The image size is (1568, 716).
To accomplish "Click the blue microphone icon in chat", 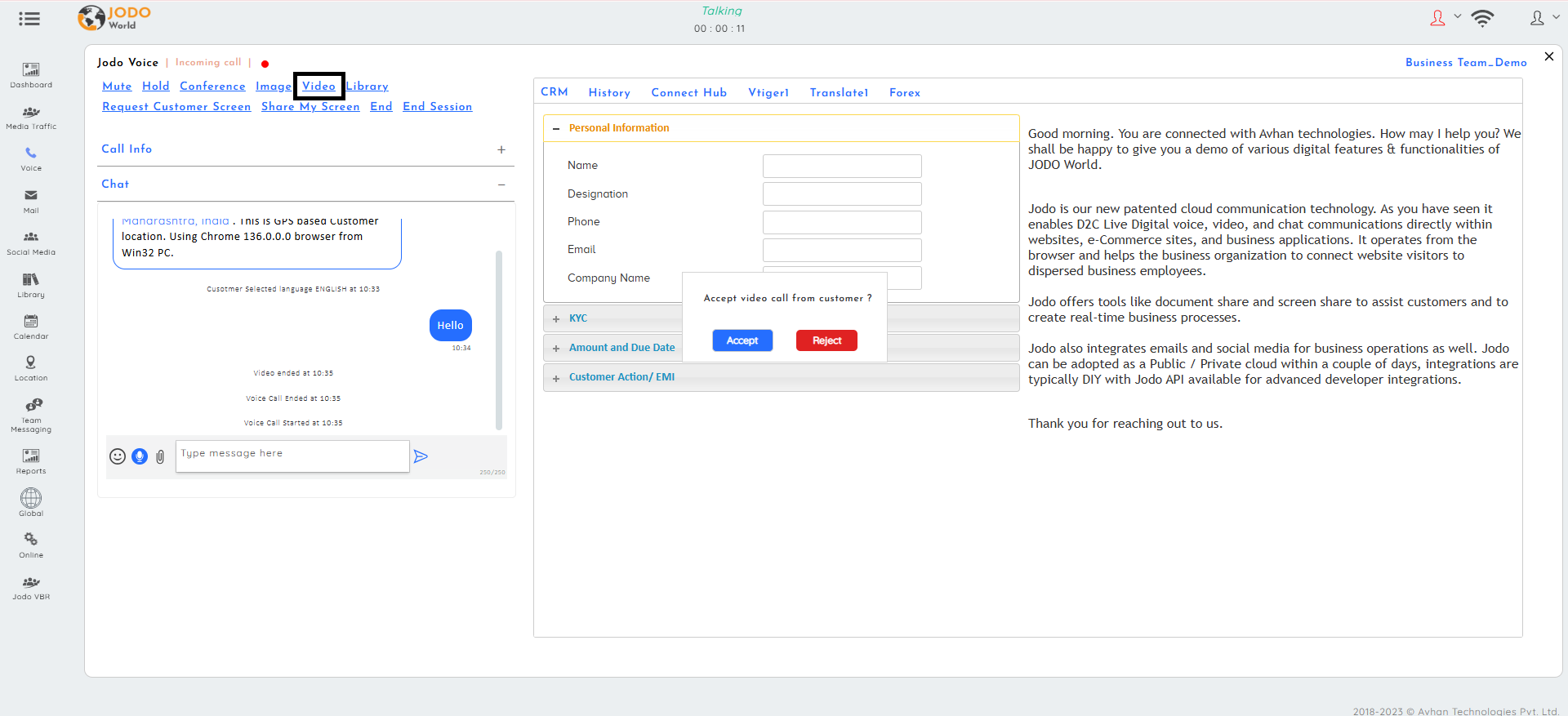I will pyautogui.click(x=140, y=456).
